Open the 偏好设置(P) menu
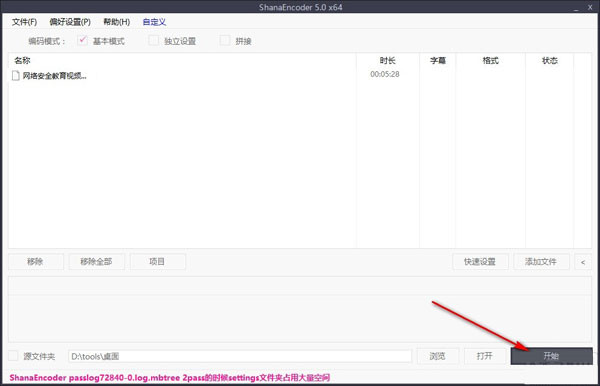Viewport: 600px width, 386px height. 70,22
